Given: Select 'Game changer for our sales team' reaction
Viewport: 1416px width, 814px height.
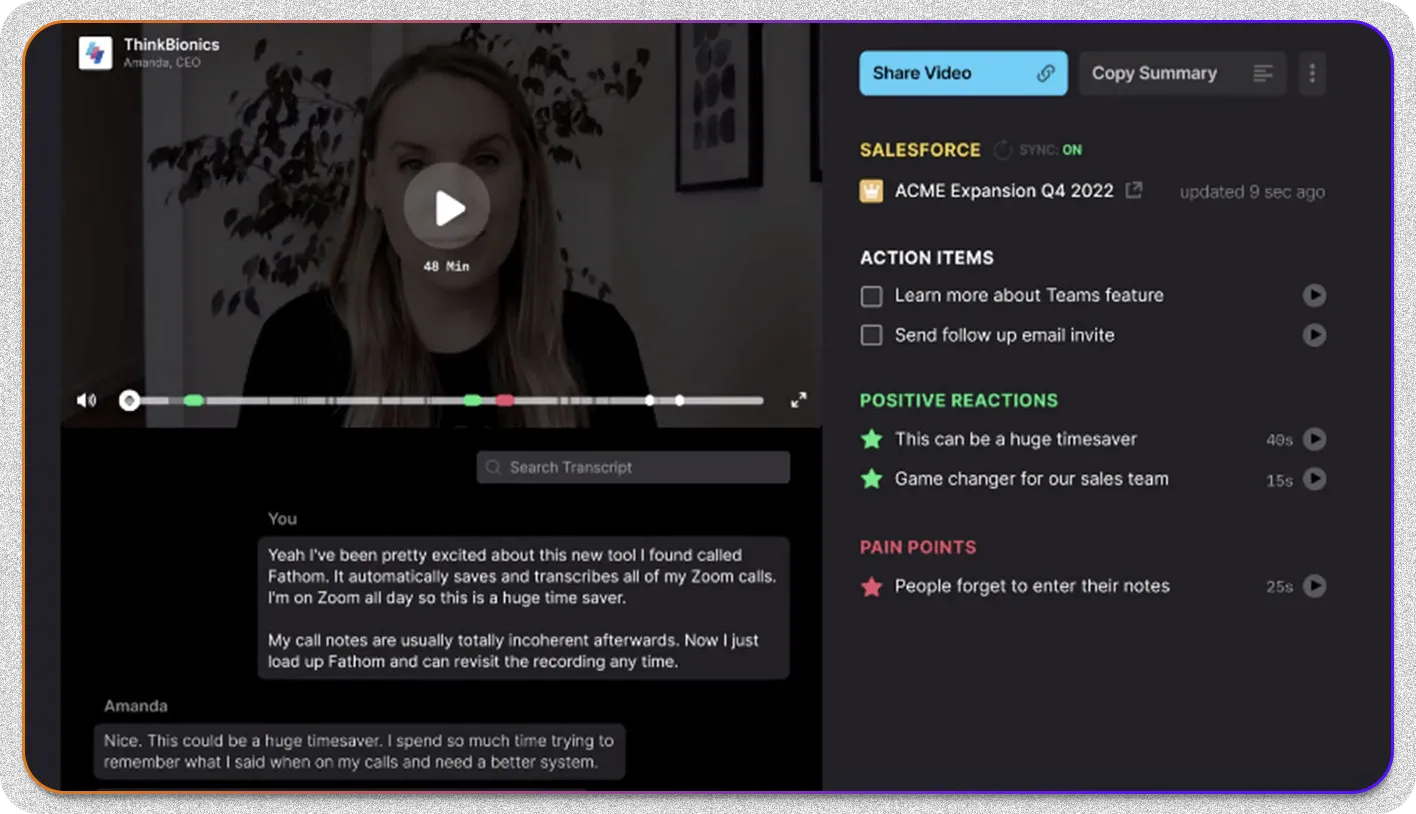Looking at the screenshot, I should [x=1031, y=479].
